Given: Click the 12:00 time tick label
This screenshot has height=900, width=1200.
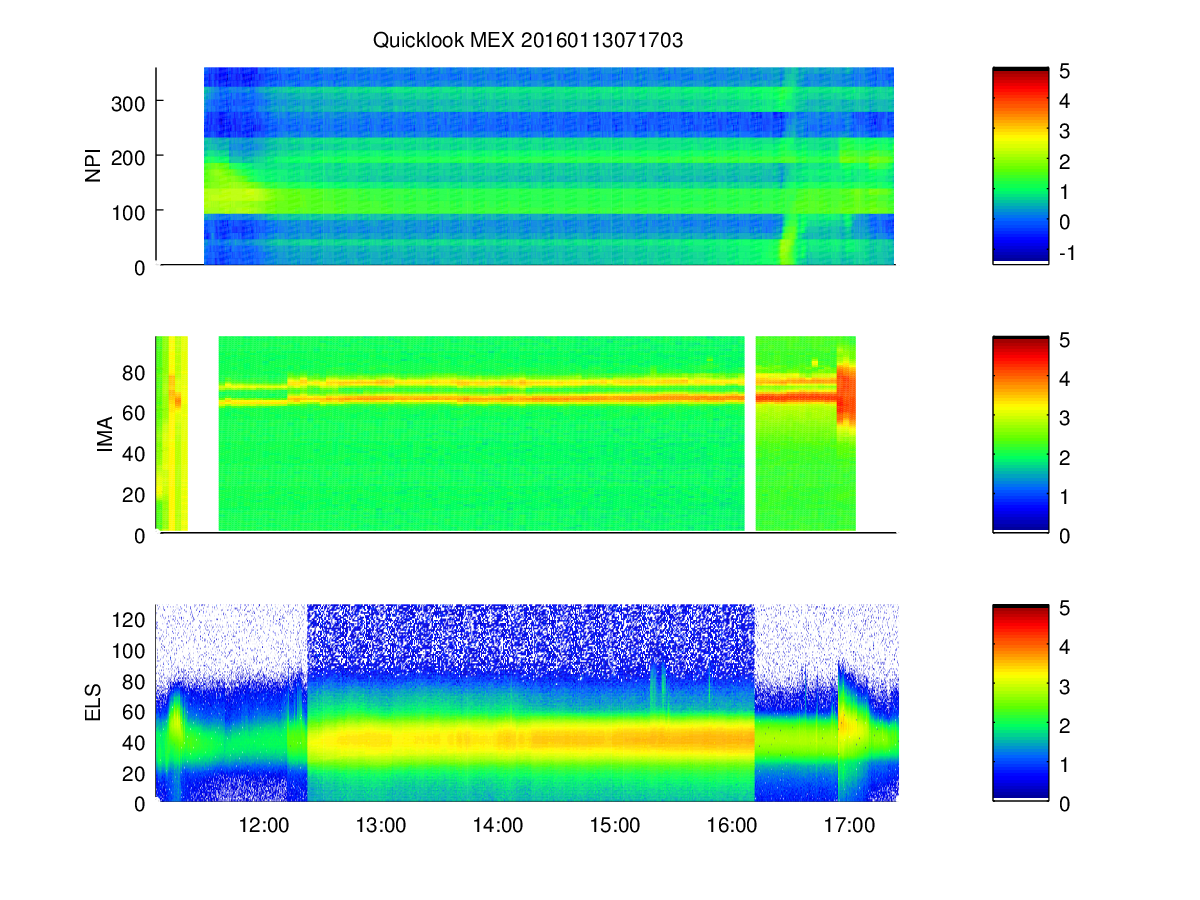Looking at the screenshot, I should pos(264,826).
